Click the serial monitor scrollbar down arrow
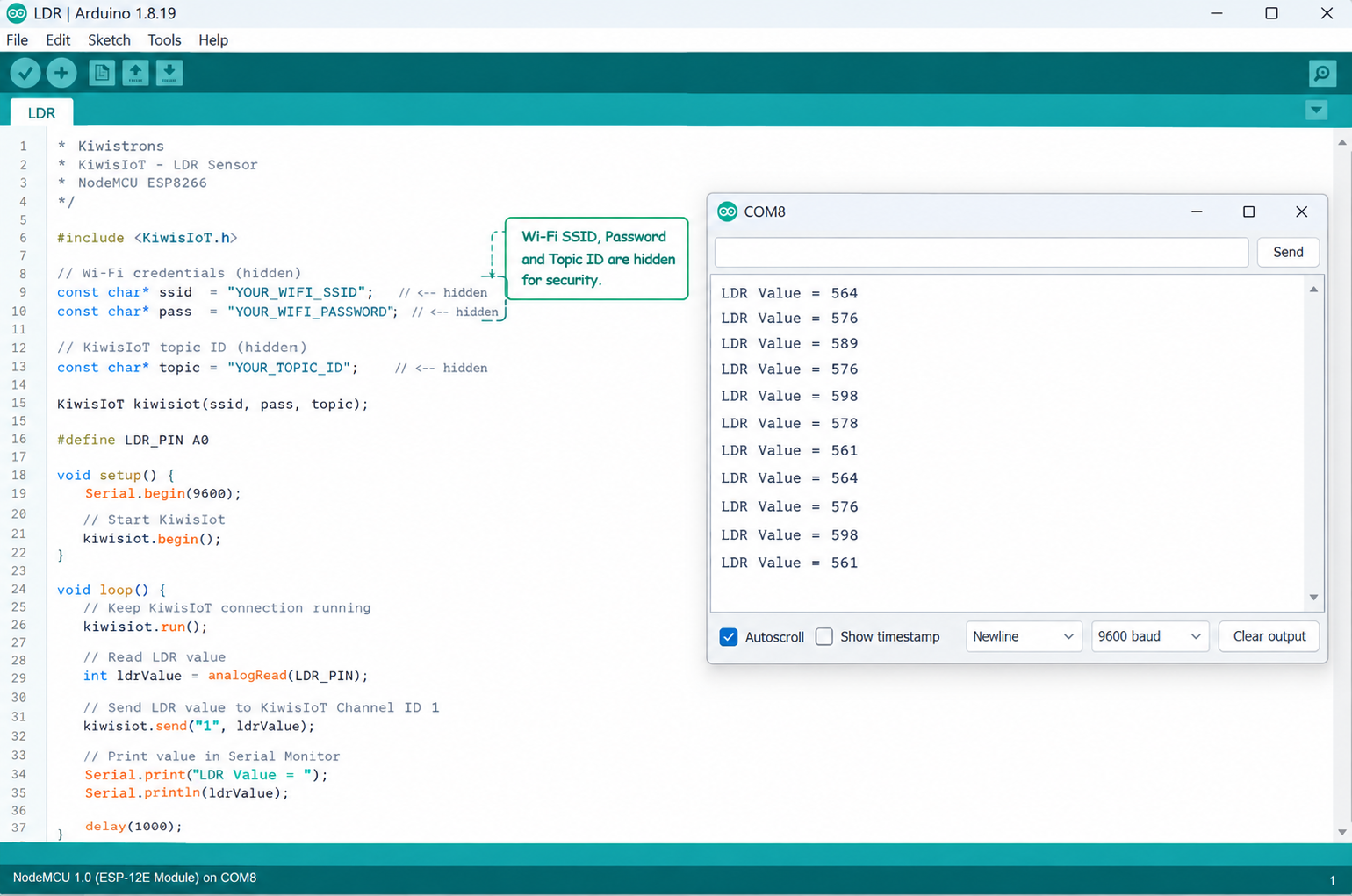This screenshot has height=896, width=1352. click(1313, 598)
